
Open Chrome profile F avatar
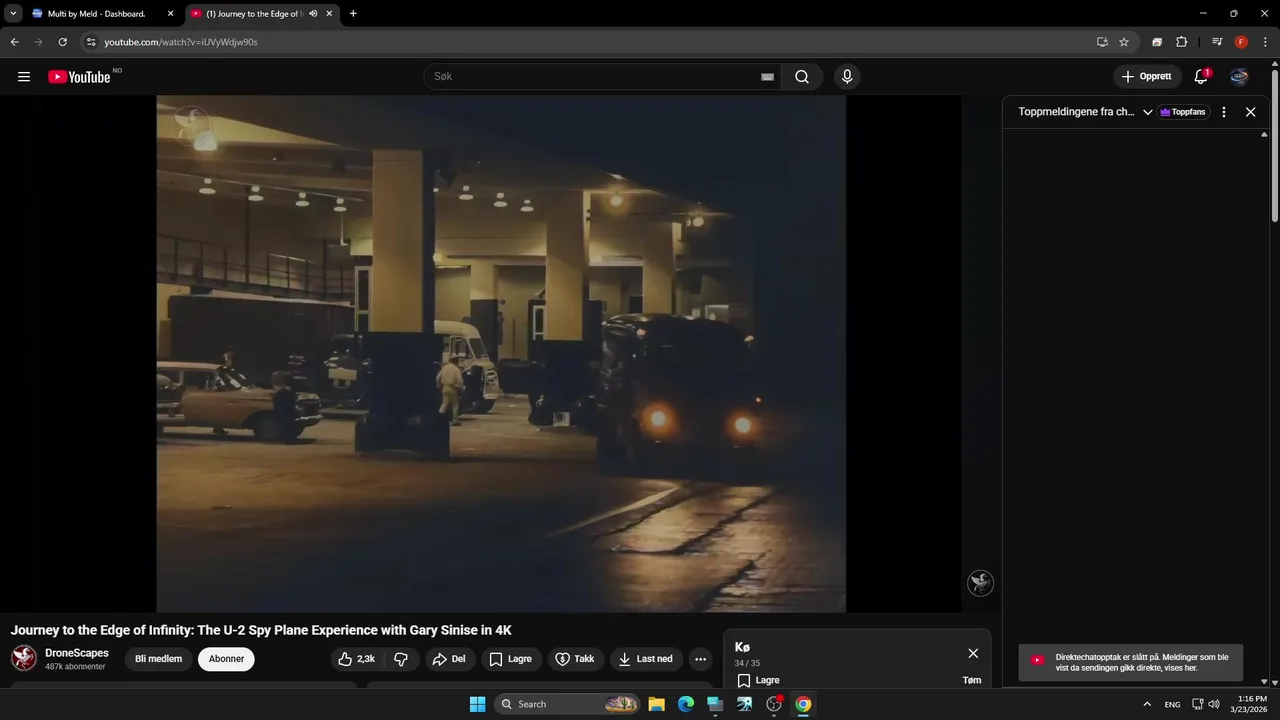point(1241,42)
